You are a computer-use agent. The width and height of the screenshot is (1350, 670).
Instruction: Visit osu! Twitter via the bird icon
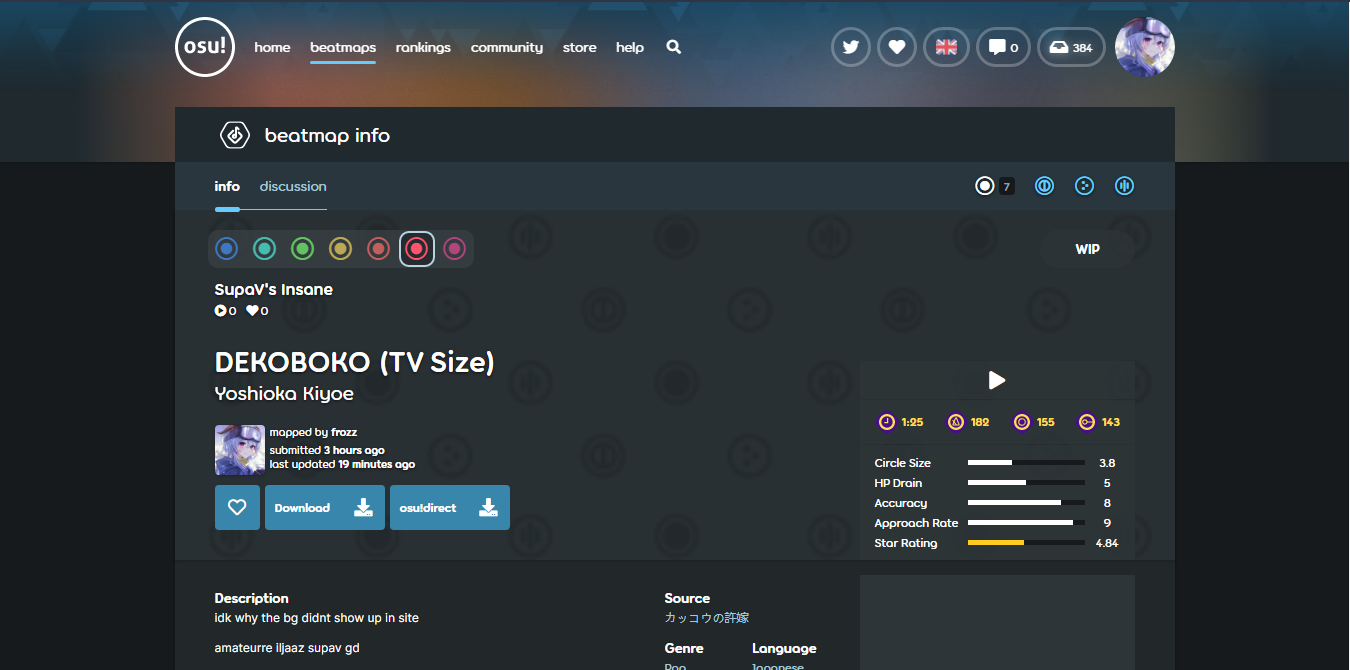[850, 47]
